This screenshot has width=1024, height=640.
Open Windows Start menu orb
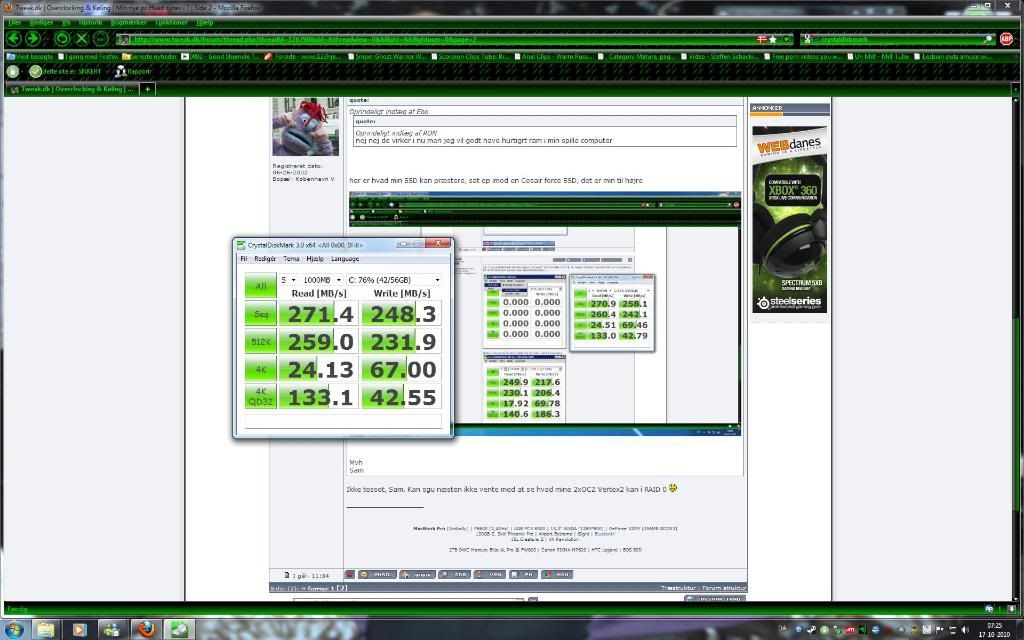13,630
